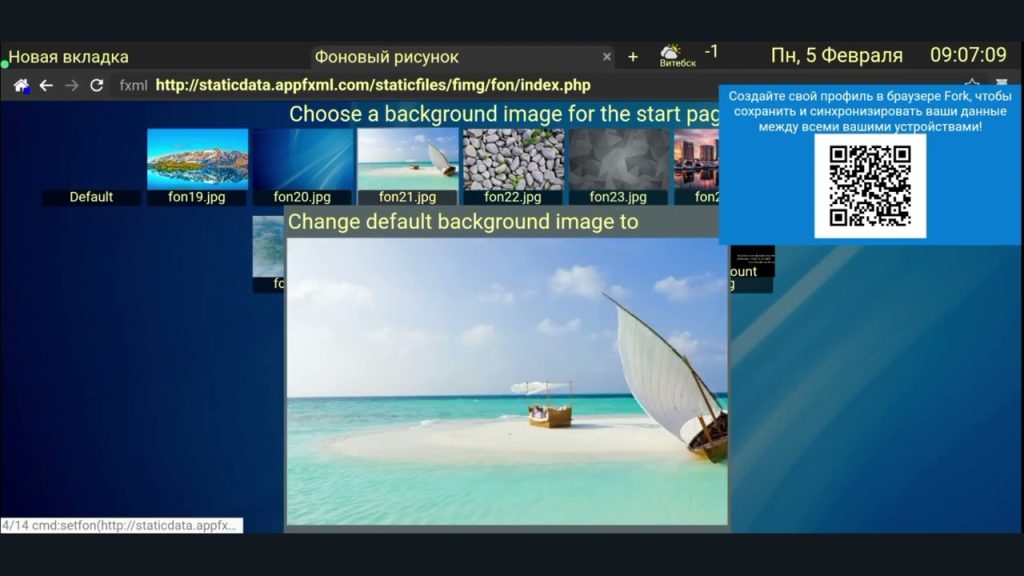
Task: Click the URL address field
Action: tap(373, 86)
